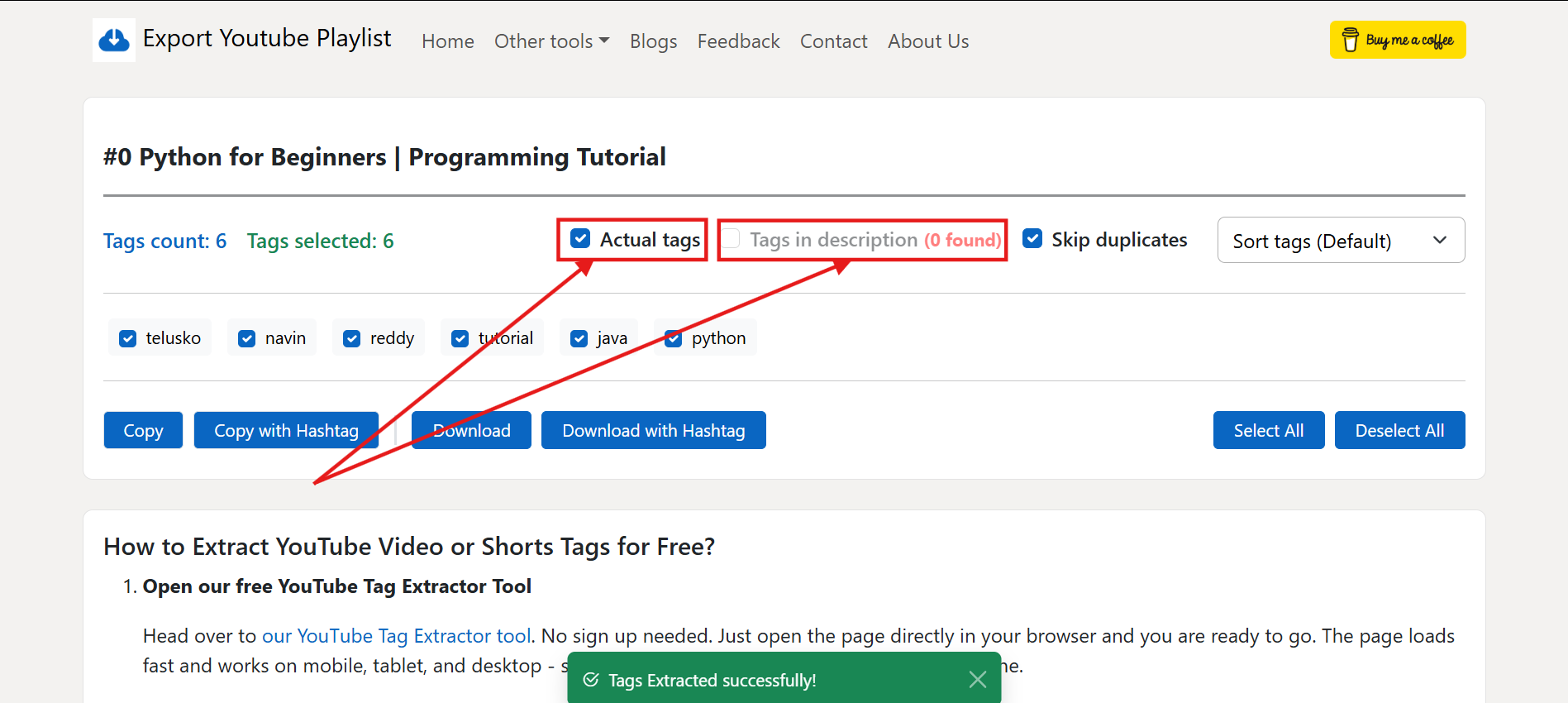
Task: Open the Sort tags (Default) dropdown
Action: click(x=1340, y=241)
